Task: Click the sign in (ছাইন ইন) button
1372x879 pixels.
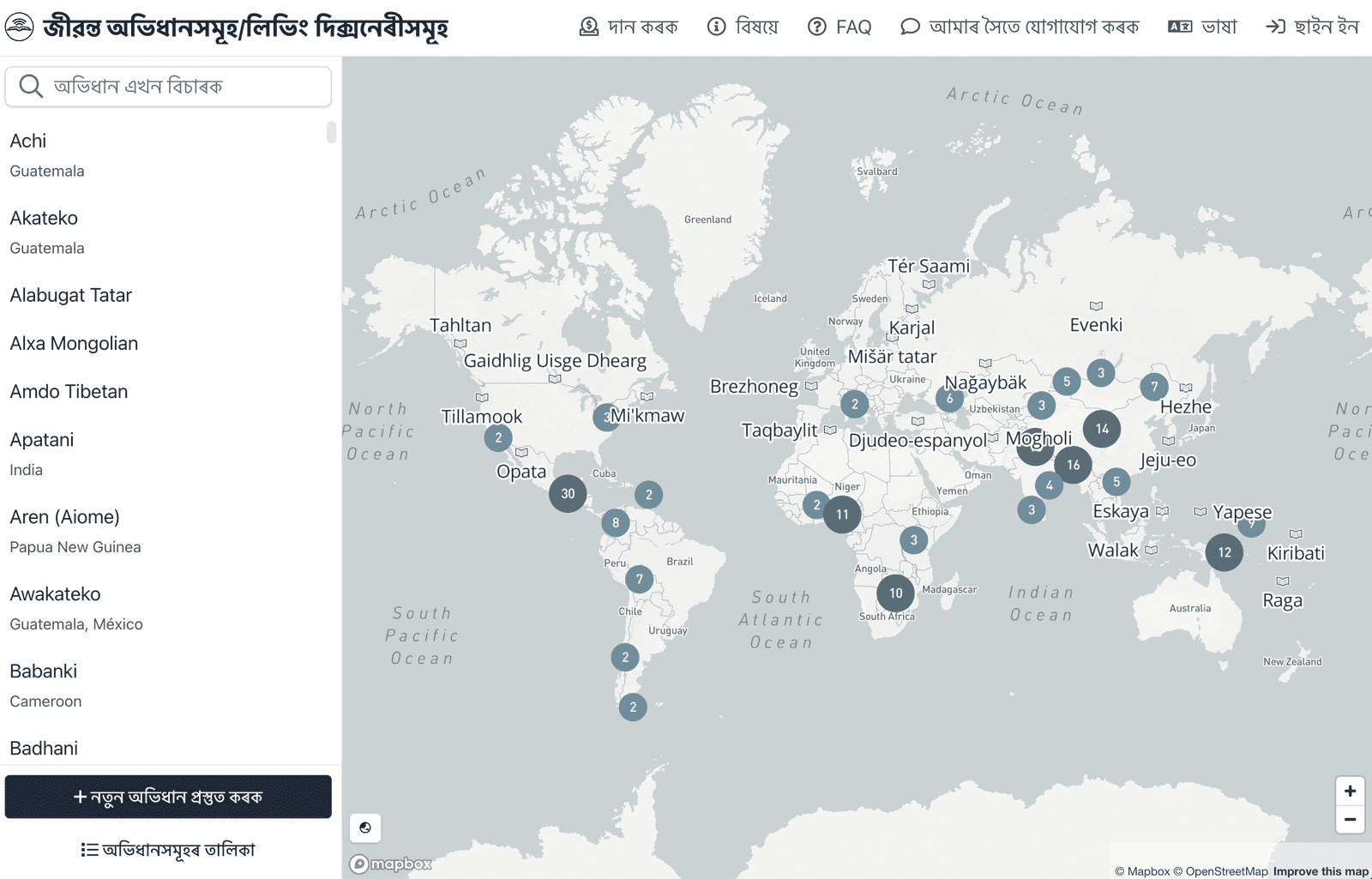Action: click(x=1312, y=27)
